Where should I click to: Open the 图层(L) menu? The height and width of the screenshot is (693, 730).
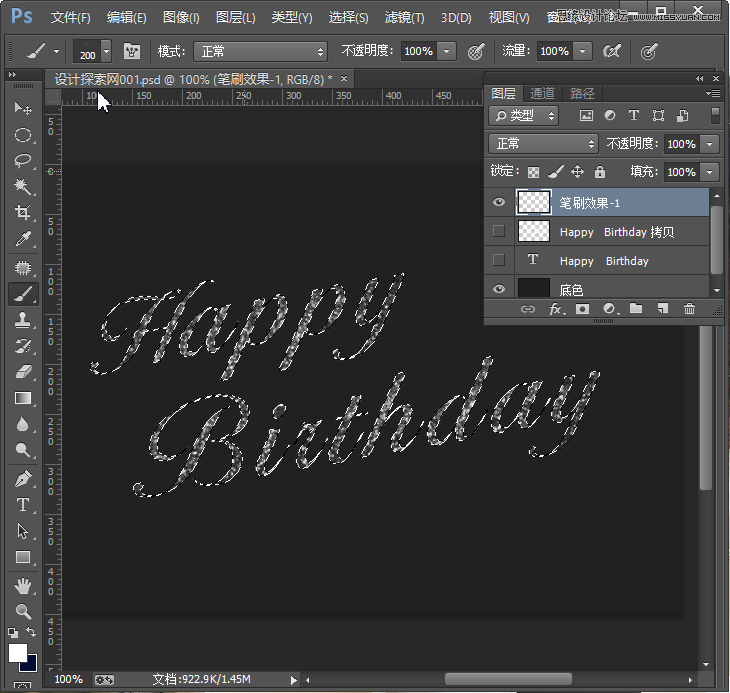pos(236,18)
